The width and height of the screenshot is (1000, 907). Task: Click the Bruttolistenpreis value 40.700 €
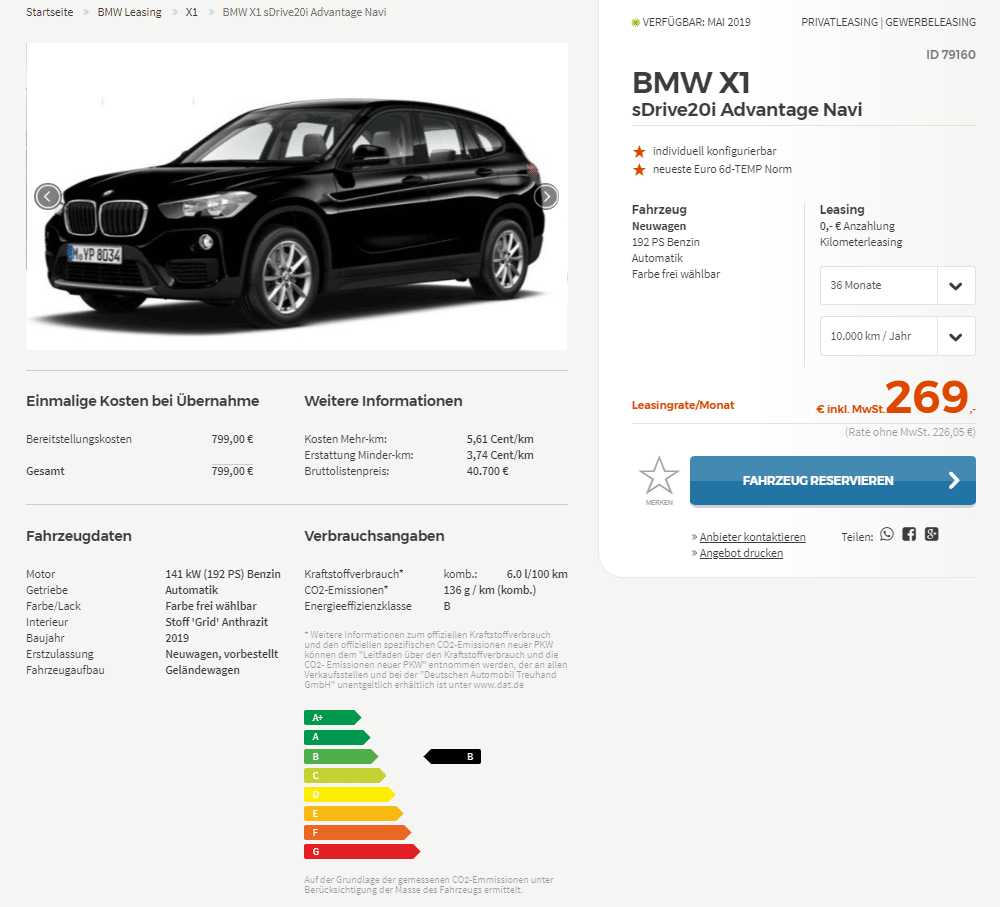click(x=487, y=471)
